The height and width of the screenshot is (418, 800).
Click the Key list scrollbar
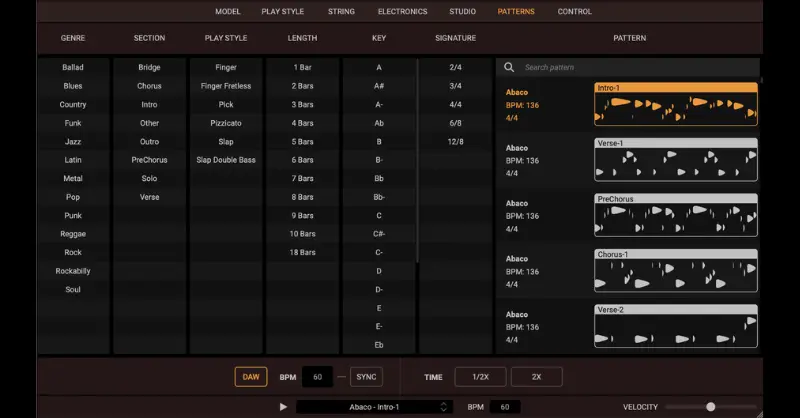[417, 161]
